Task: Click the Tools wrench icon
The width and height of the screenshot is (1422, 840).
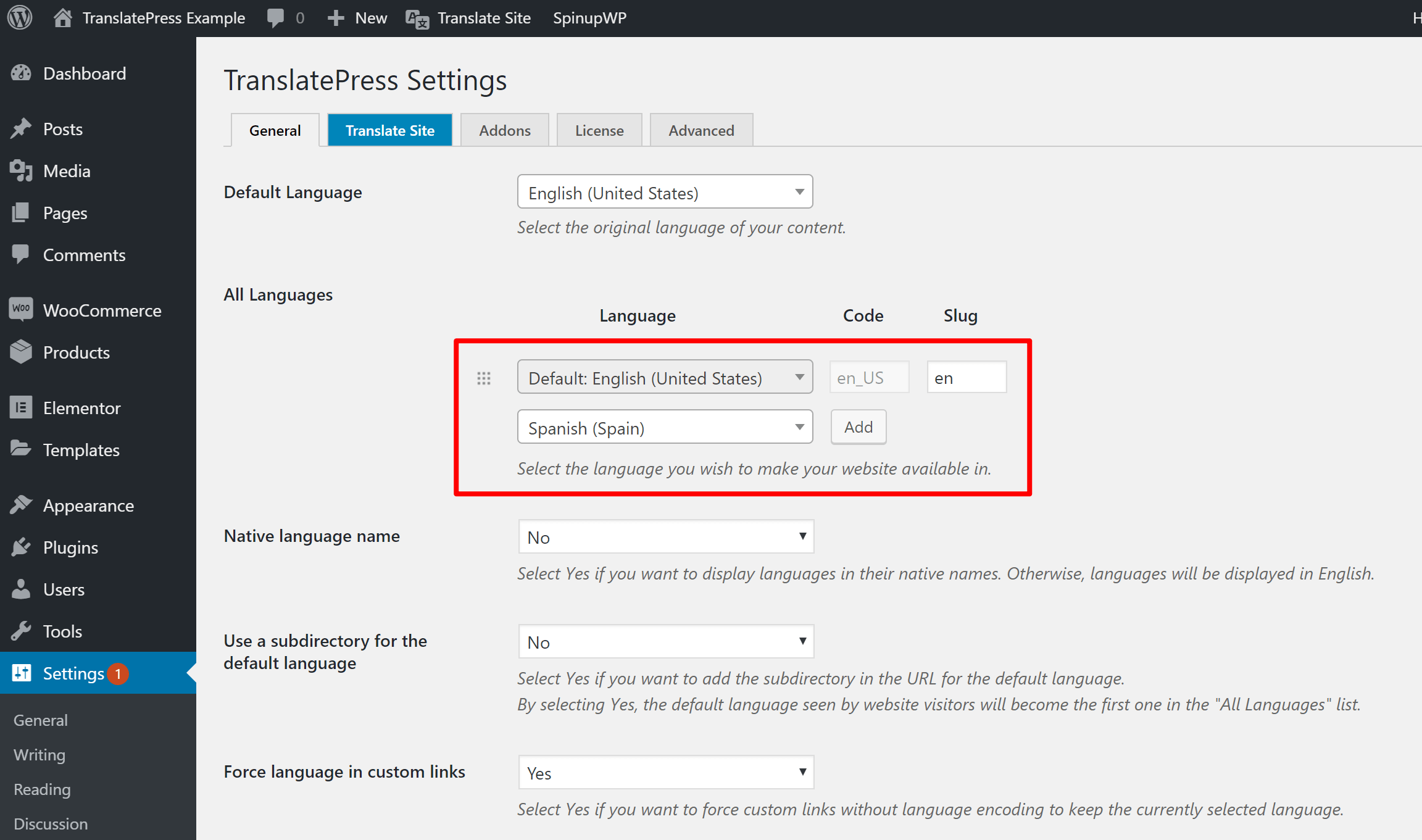Action: pyautogui.click(x=21, y=631)
